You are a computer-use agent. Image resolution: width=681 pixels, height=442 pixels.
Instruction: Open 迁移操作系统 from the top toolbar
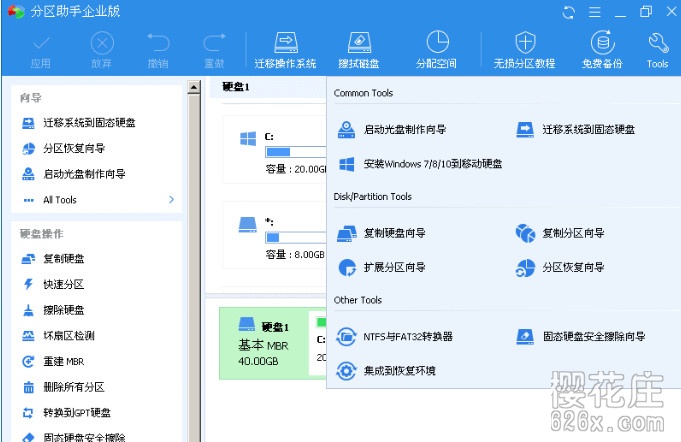pos(285,50)
